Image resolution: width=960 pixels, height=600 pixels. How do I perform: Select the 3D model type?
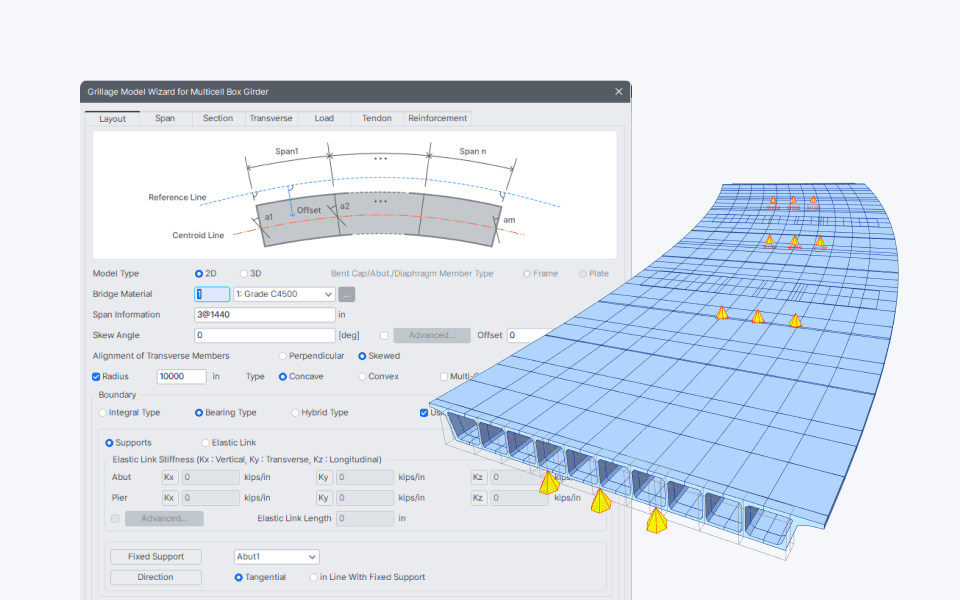[250, 274]
